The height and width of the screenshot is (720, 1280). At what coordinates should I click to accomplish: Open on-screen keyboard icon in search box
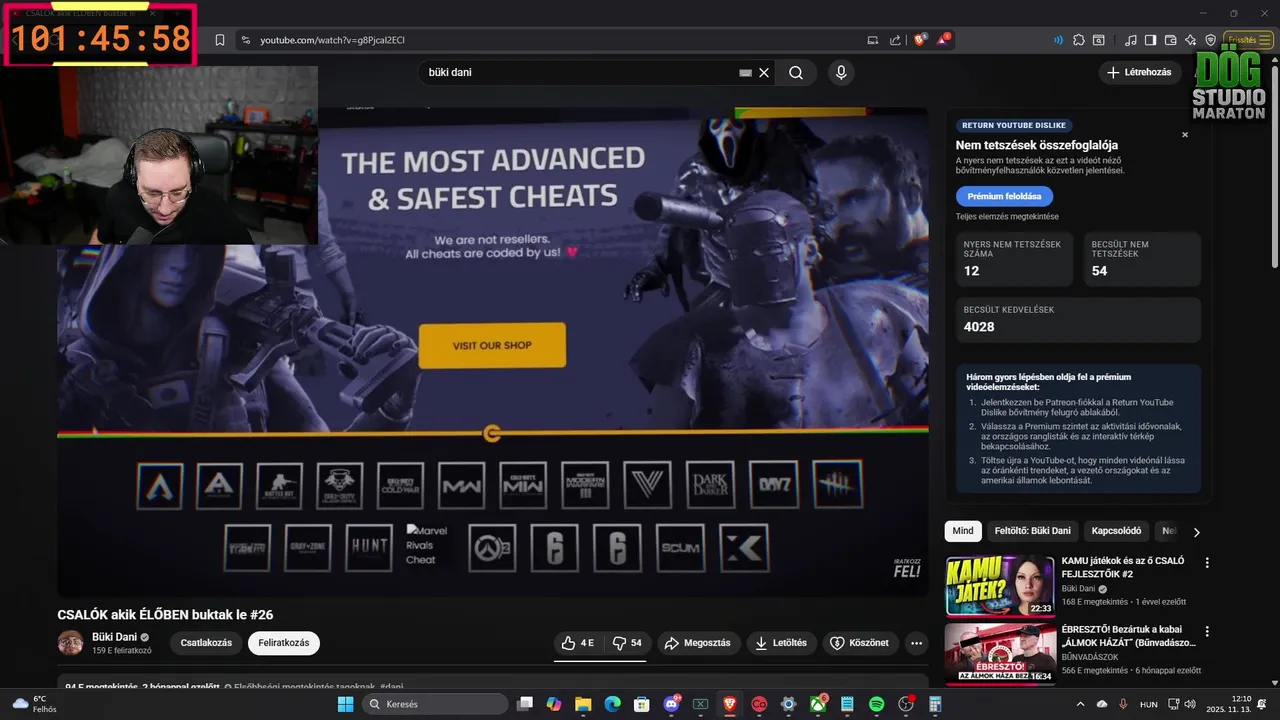pyautogui.click(x=745, y=73)
